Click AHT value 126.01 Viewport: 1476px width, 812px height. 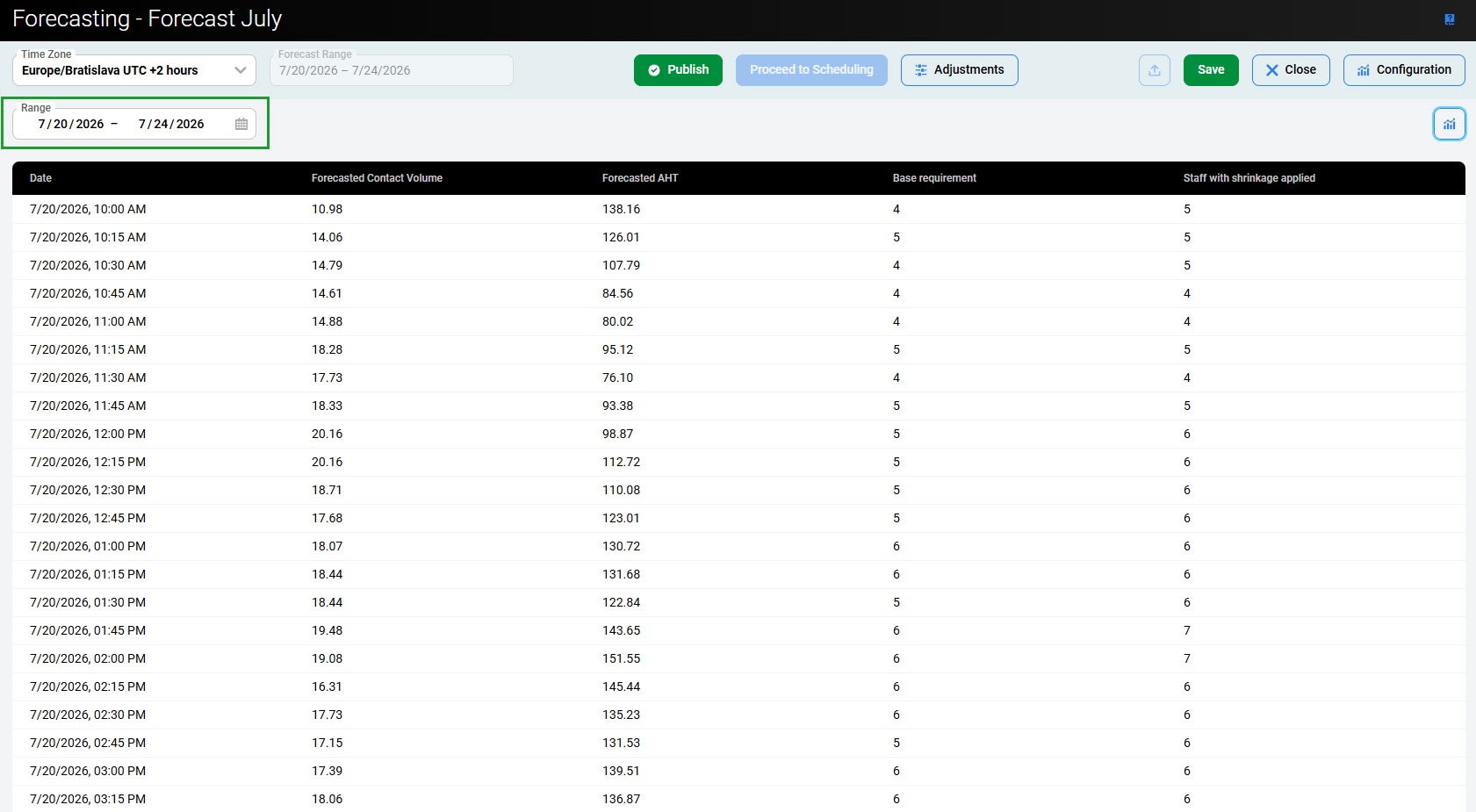click(x=621, y=238)
